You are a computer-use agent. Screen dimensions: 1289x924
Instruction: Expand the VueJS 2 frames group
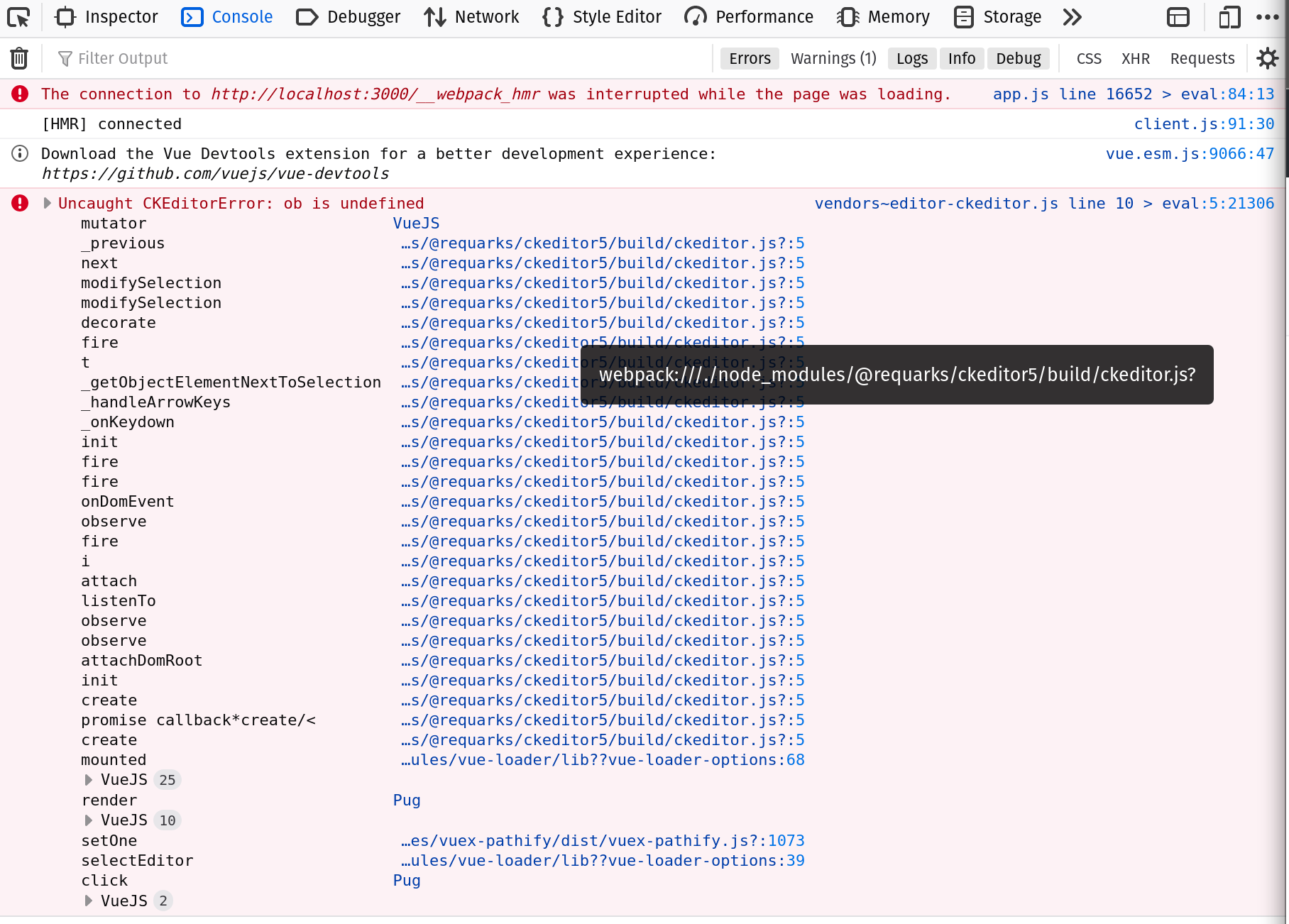tap(88, 901)
